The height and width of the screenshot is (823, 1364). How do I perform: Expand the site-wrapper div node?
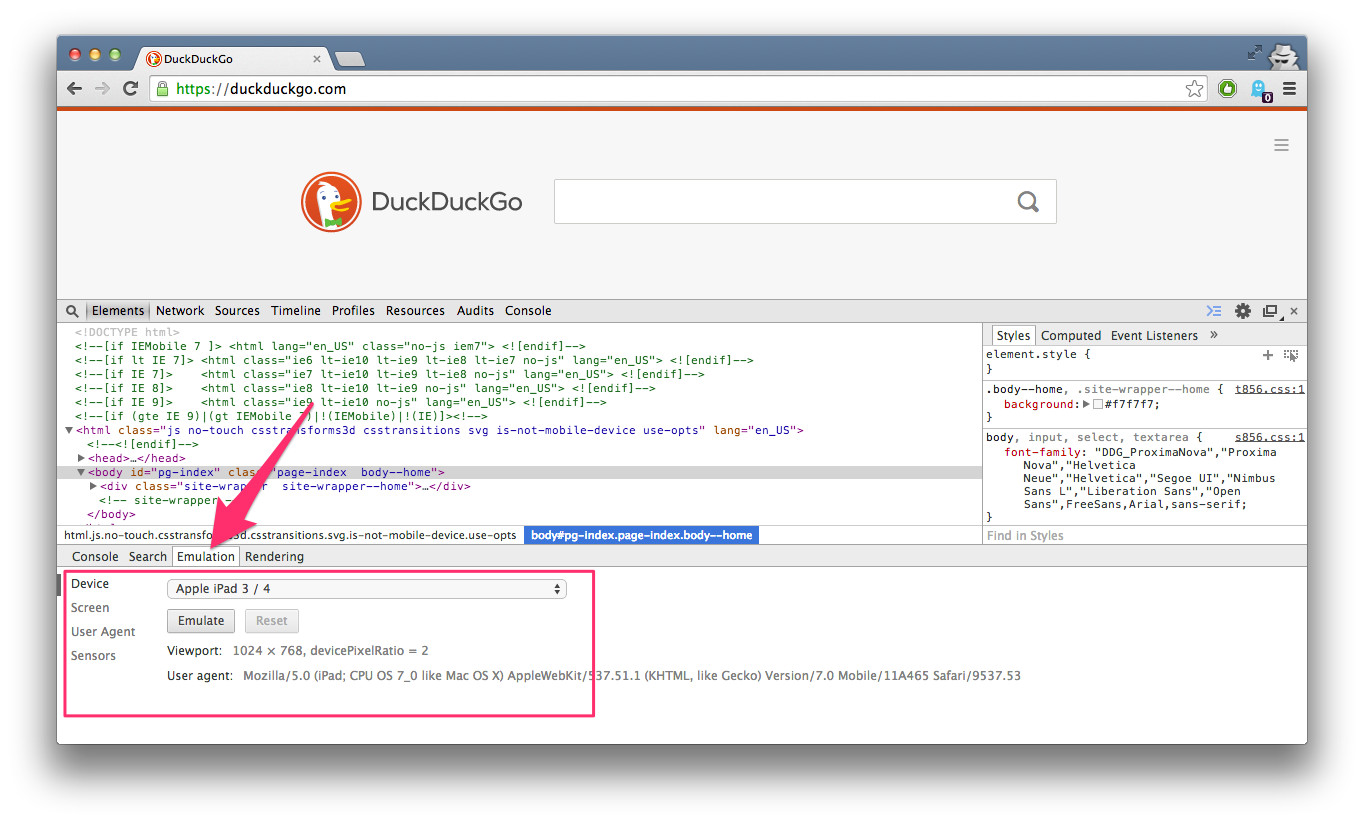93,486
